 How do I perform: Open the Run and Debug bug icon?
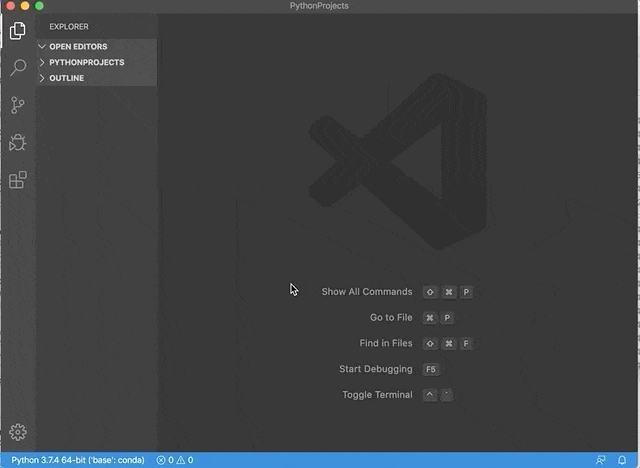pyautogui.click(x=18, y=142)
